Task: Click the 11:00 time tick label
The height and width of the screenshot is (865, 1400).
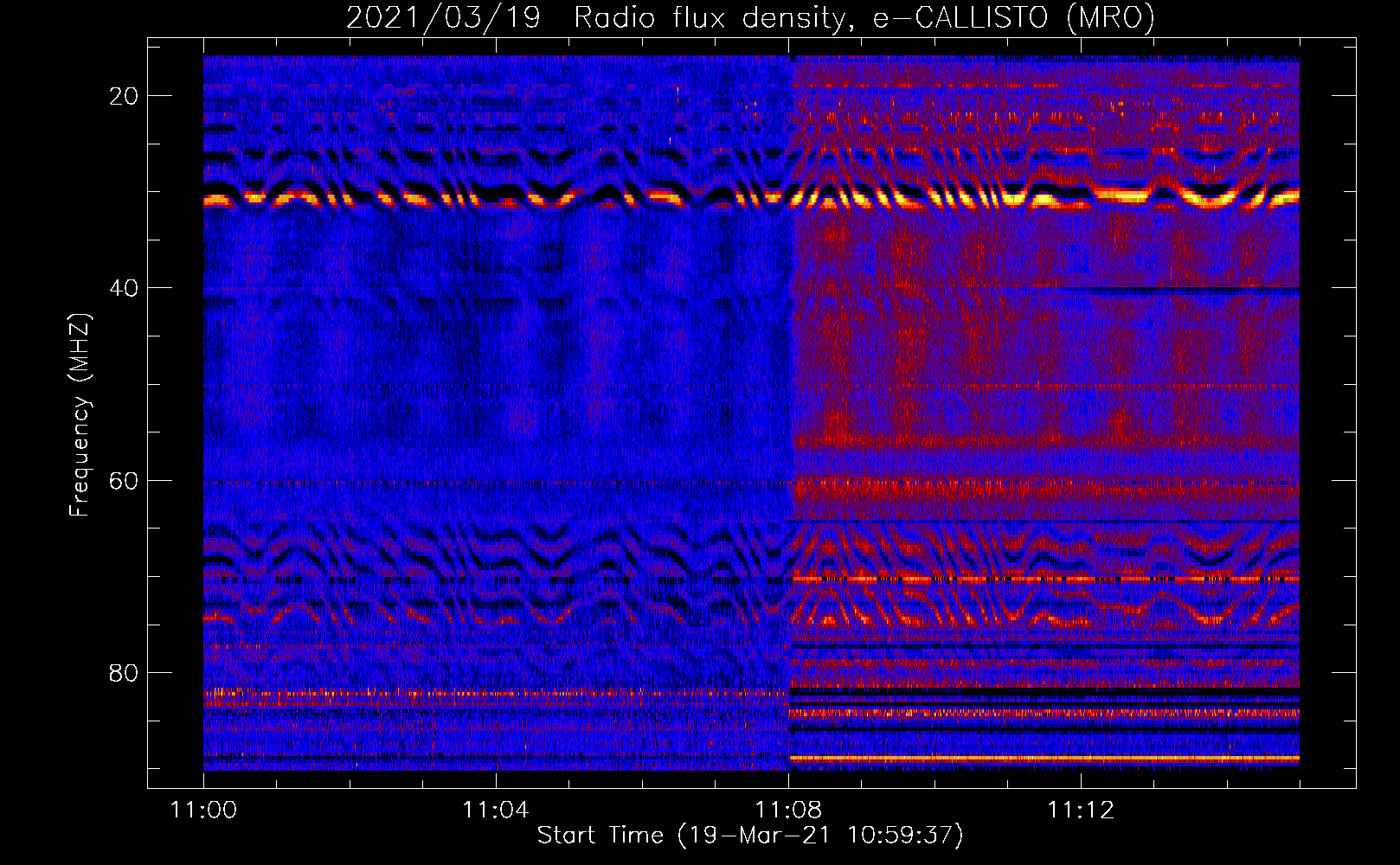Action: 203,810
